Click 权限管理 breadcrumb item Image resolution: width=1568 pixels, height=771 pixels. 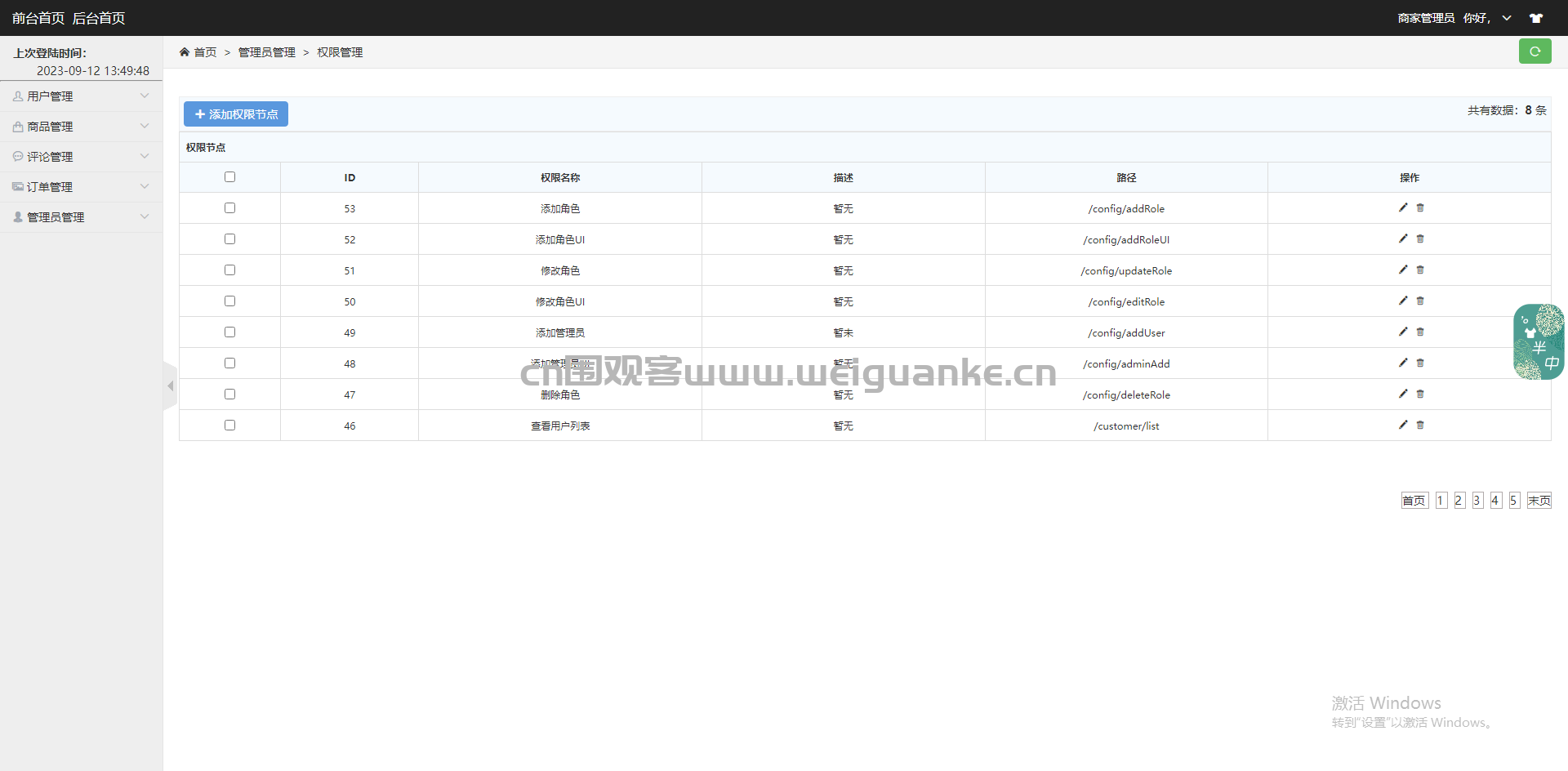[340, 52]
